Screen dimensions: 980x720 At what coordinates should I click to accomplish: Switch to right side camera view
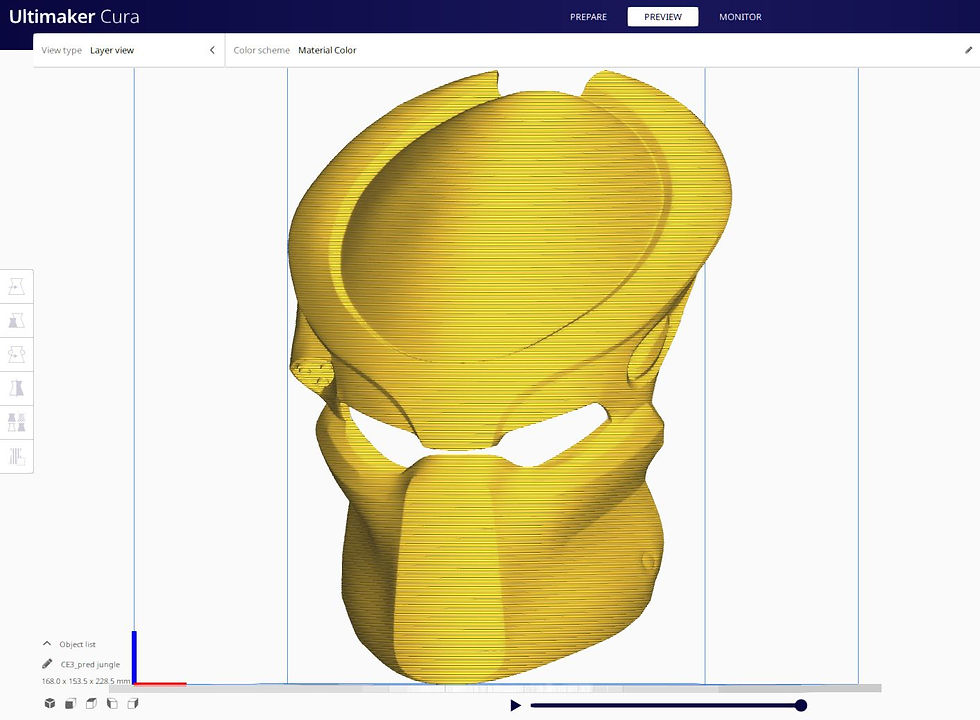[x=132, y=704]
